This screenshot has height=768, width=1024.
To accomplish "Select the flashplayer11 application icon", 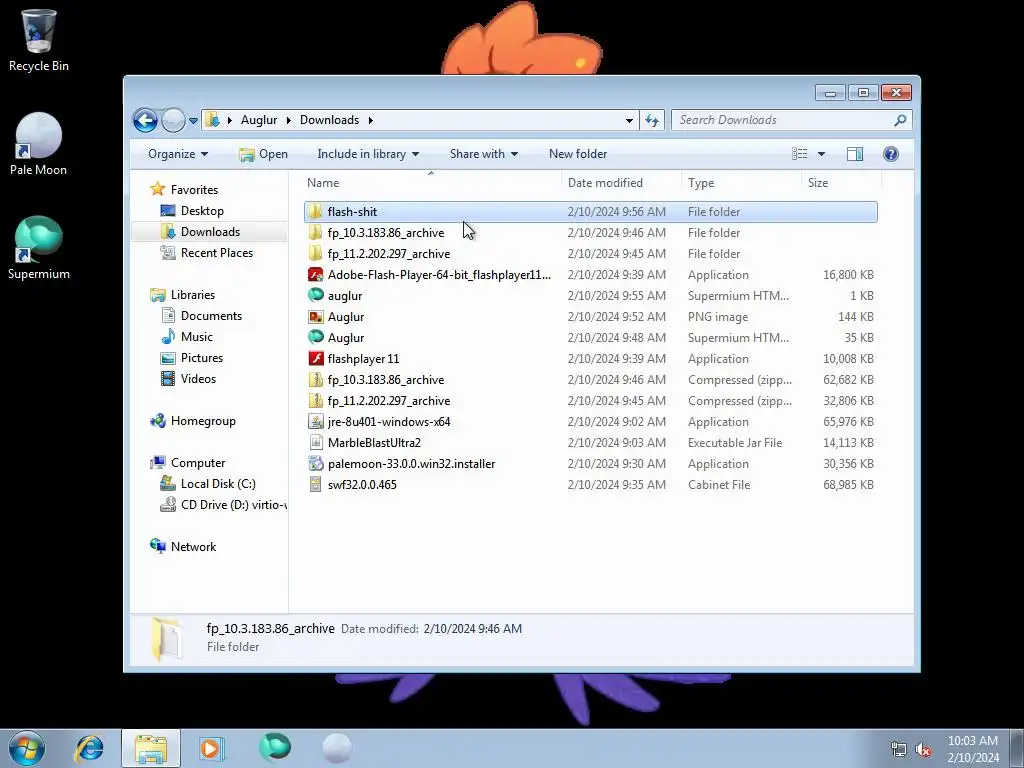I will point(315,359).
